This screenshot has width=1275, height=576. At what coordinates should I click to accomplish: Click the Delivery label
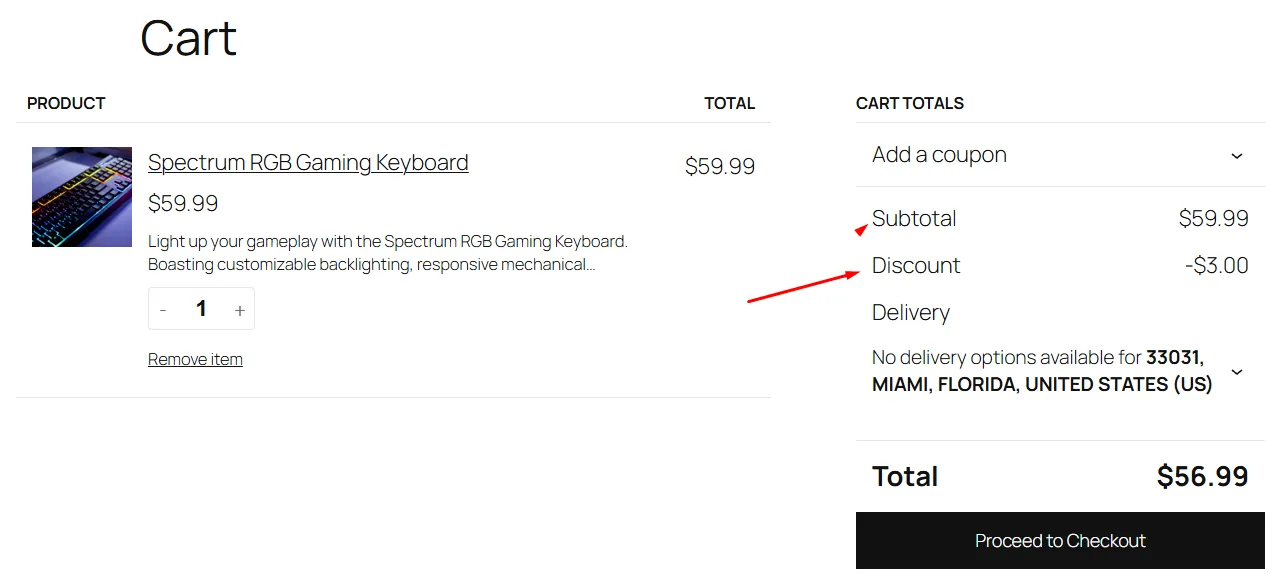911,312
